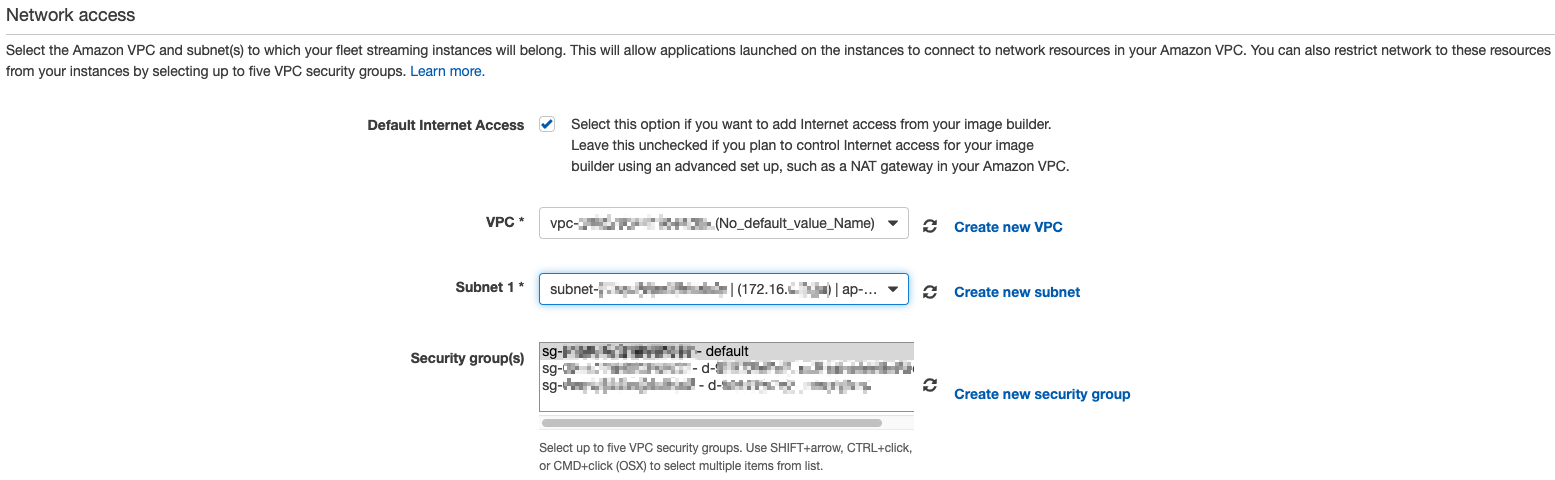1555x480 pixels.
Task: Refresh the Subnet 1 list
Action: point(930,292)
